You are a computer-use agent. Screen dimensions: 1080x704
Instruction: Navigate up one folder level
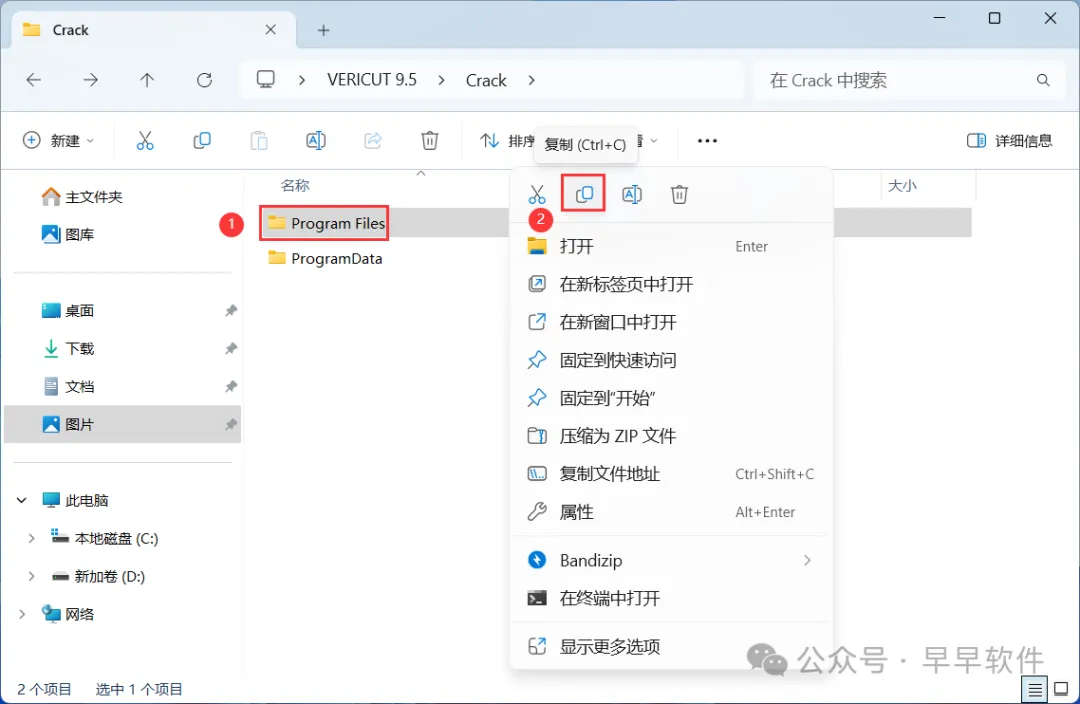point(147,80)
